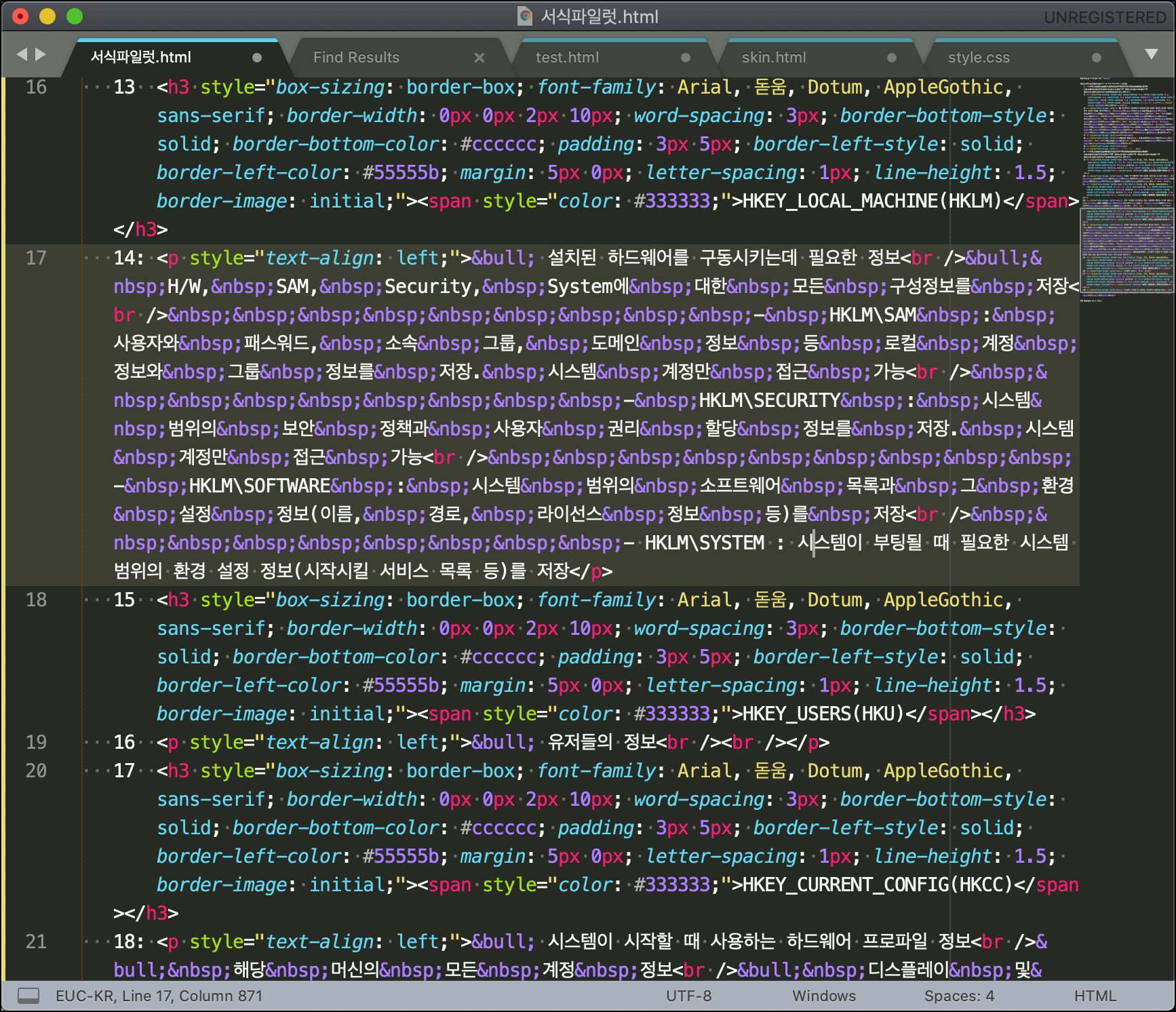The width and height of the screenshot is (1176, 1012).
Task: Click line number 19 in gutter
Action: (x=36, y=742)
